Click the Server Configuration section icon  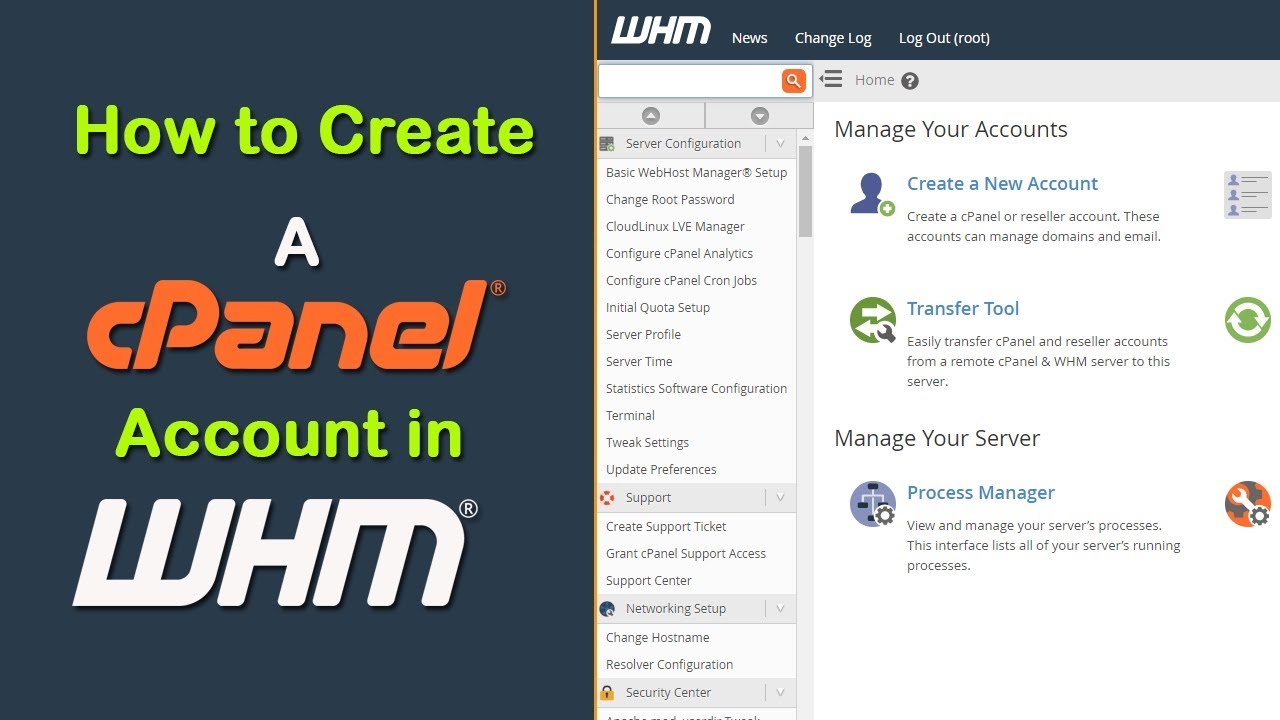click(607, 144)
